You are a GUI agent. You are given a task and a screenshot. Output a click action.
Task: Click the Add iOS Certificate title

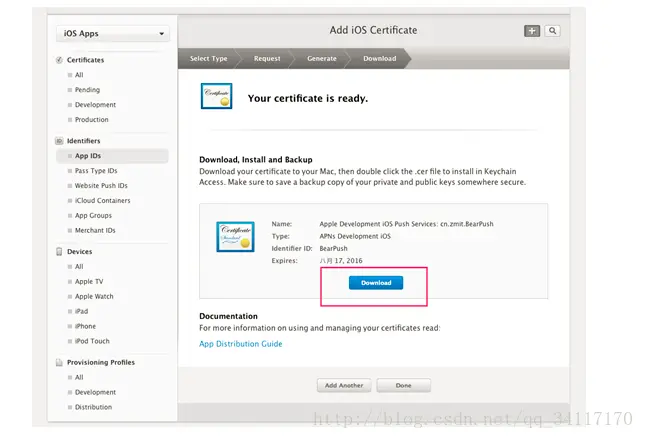[x=373, y=30]
